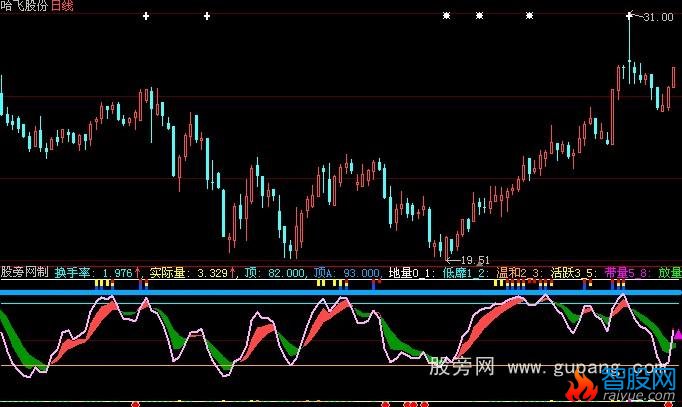This screenshot has height=407, width=682.
Task: Click the 温和2_3 legend label
Action: tap(519, 273)
